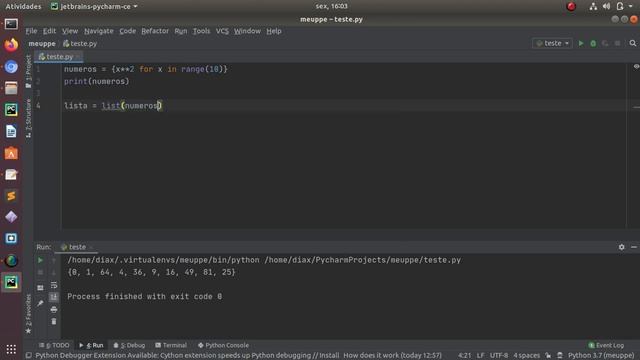Toggle scroll to end in Run console

pyautogui.click(x=53, y=297)
